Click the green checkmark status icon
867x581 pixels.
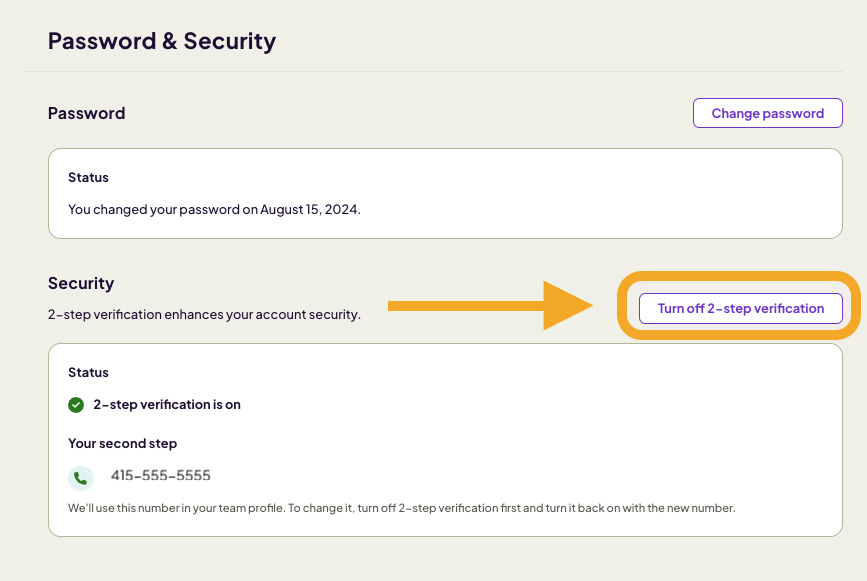click(x=77, y=405)
